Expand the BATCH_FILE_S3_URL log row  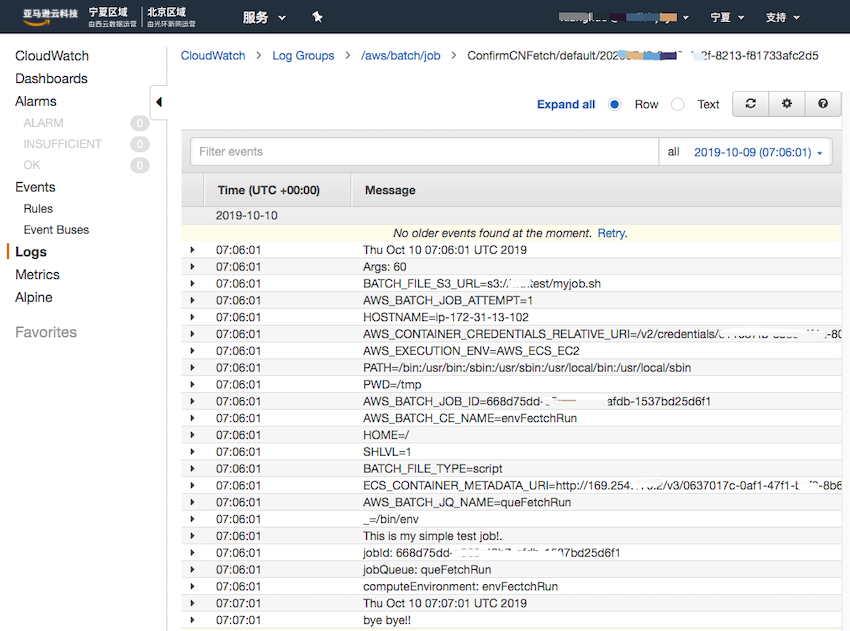(192, 284)
